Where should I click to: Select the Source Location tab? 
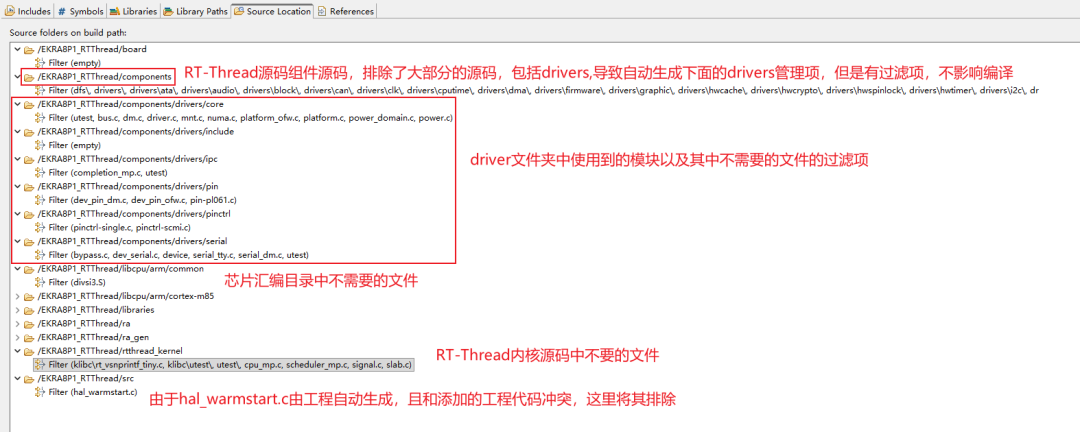(272, 11)
